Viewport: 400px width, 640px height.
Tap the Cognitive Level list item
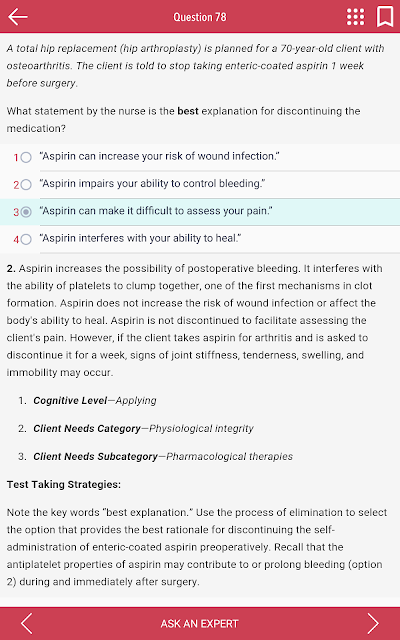click(95, 400)
